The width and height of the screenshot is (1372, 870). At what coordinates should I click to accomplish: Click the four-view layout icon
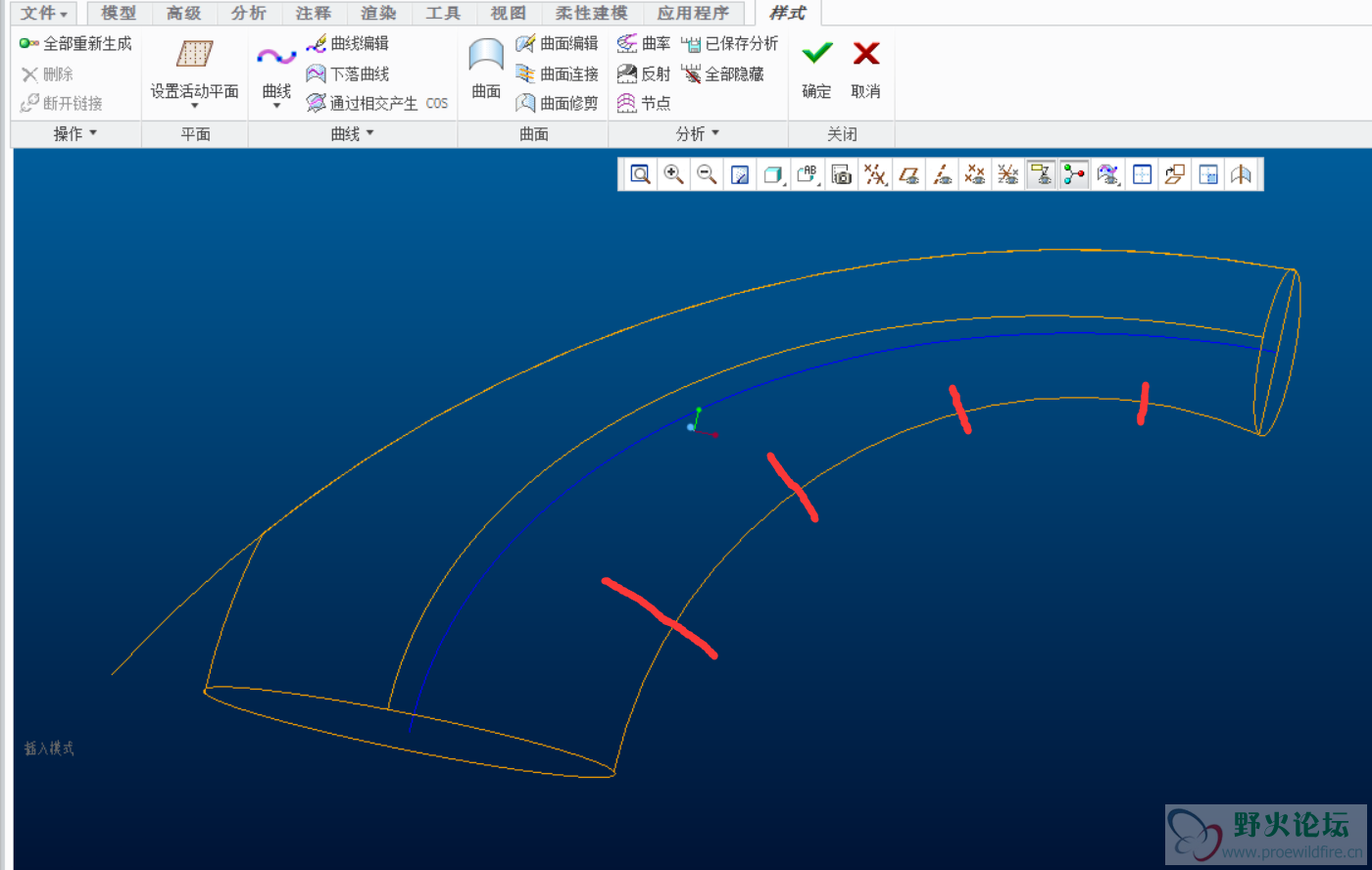click(x=1142, y=174)
